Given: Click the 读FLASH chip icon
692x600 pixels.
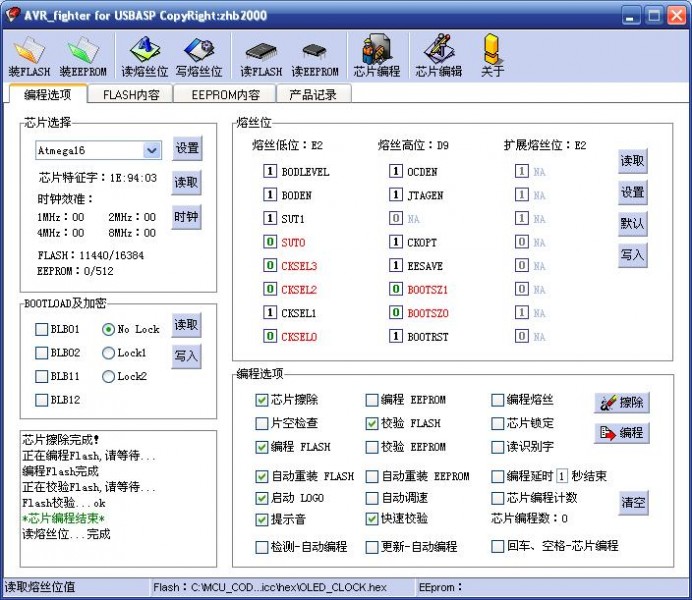Looking at the screenshot, I should [260, 56].
